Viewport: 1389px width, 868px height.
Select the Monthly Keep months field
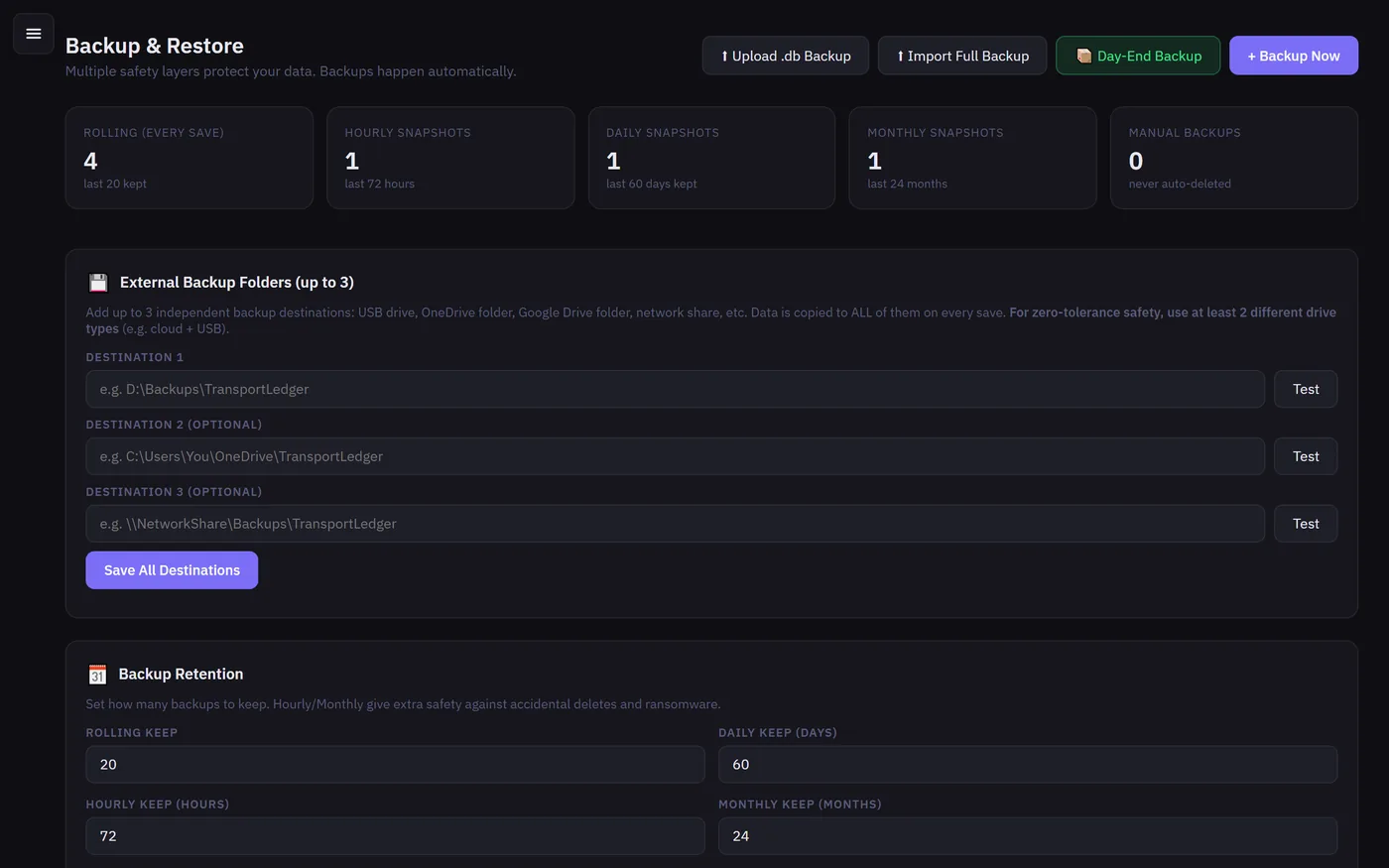(1028, 836)
